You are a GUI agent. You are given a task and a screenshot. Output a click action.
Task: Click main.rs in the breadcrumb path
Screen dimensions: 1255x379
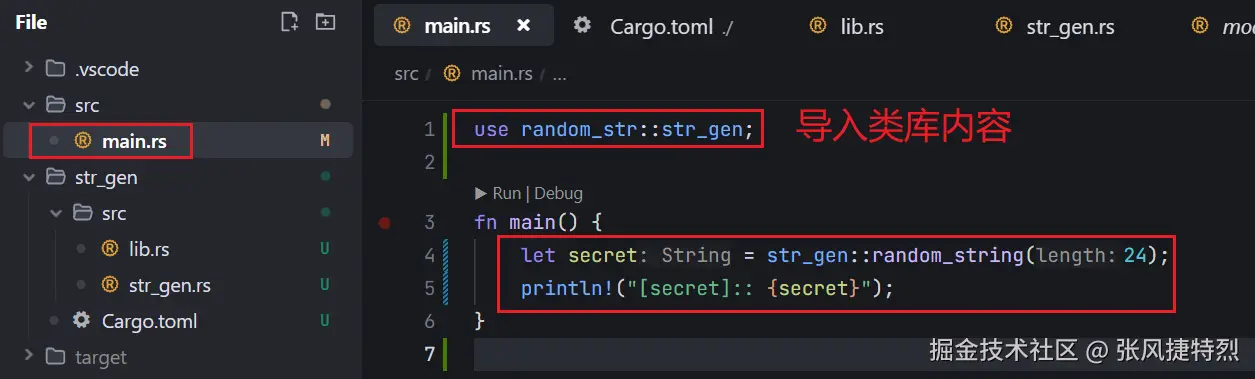[502, 74]
